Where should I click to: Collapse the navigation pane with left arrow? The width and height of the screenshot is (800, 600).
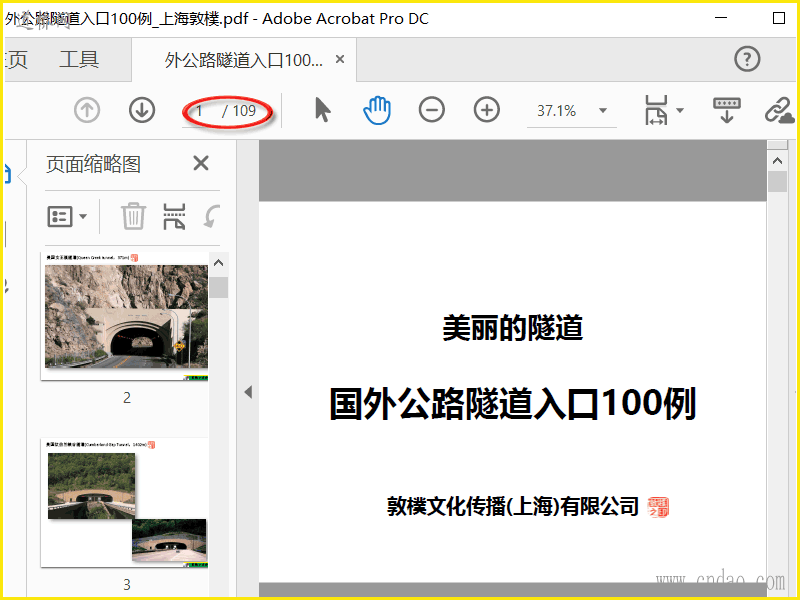[x=248, y=392]
